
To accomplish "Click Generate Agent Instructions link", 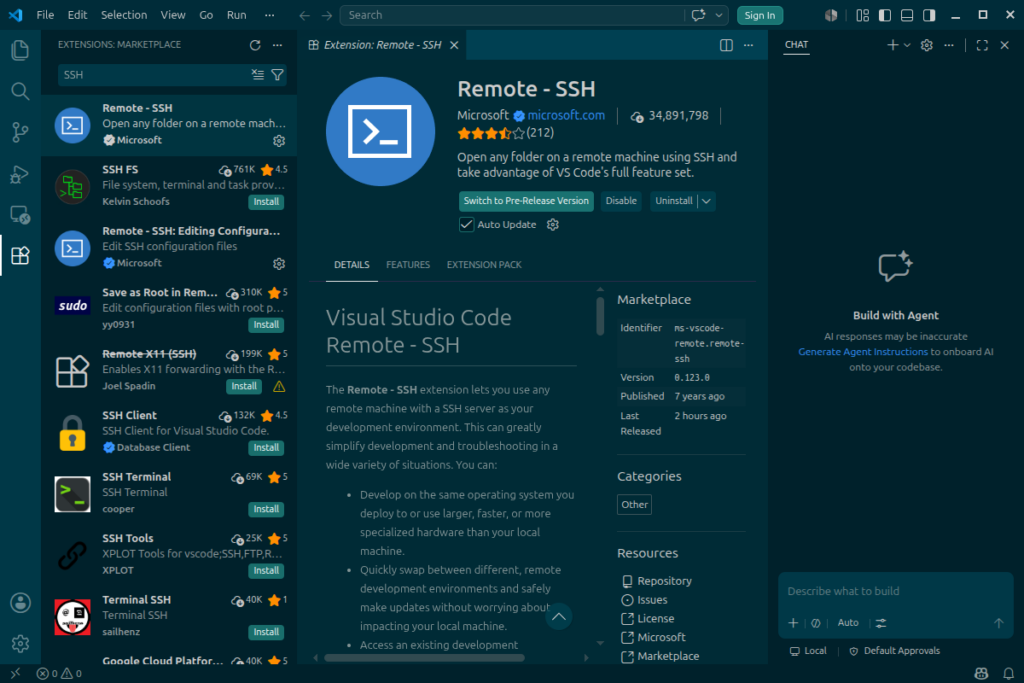I will pyautogui.click(x=863, y=352).
